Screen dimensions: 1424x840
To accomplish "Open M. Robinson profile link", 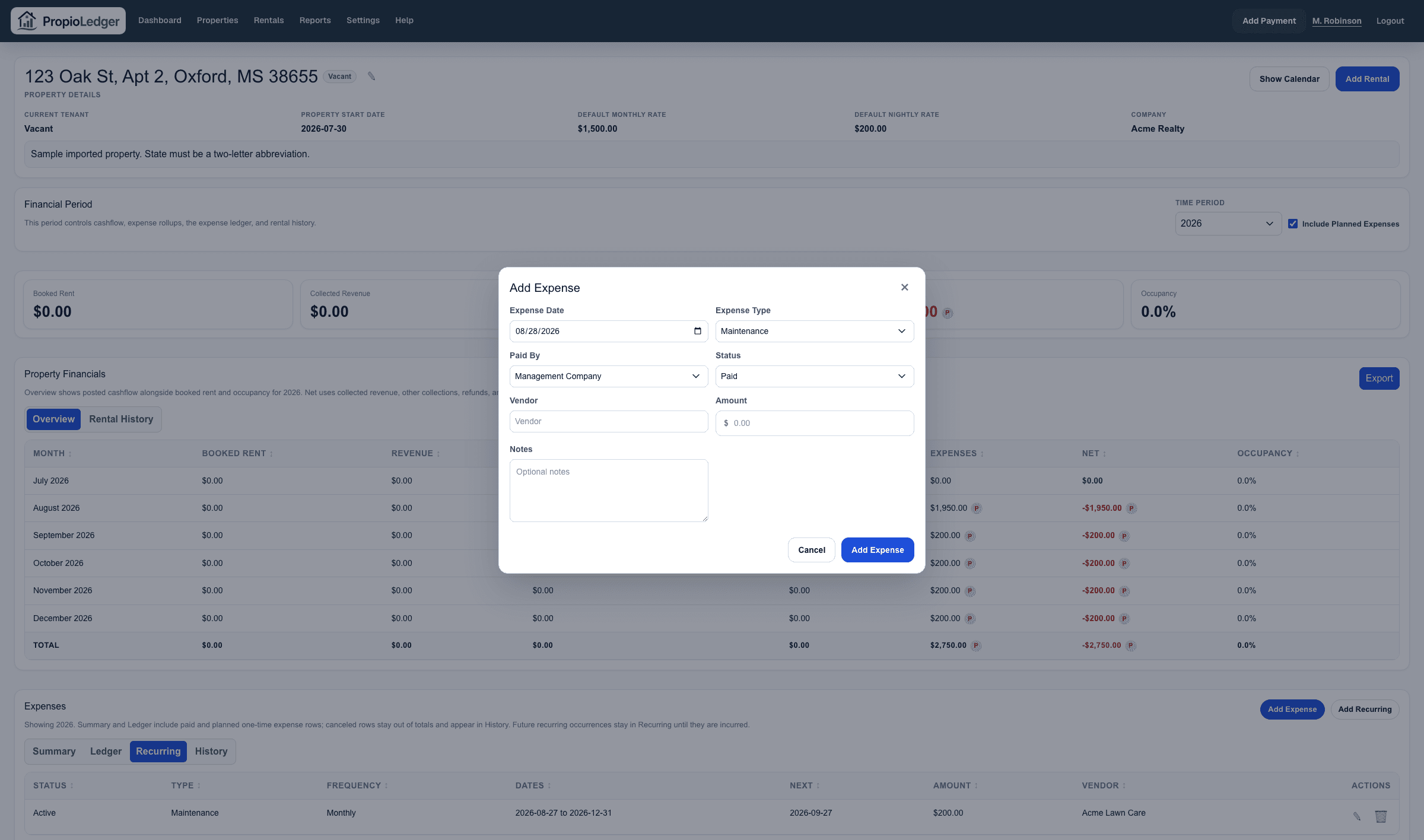I will 1337,21.
